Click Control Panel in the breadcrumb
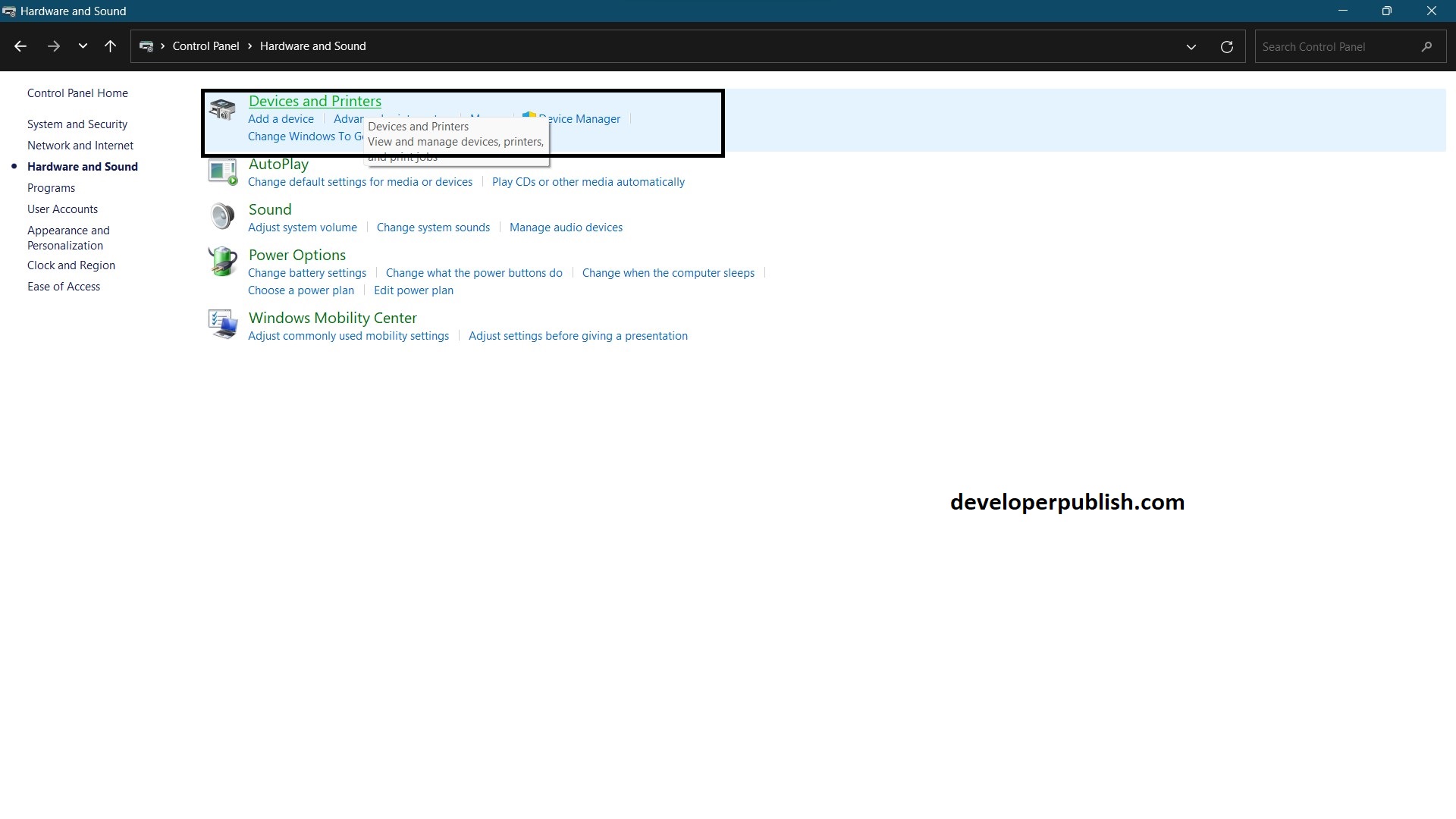This screenshot has height=819, width=1456. pyautogui.click(x=206, y=46)
